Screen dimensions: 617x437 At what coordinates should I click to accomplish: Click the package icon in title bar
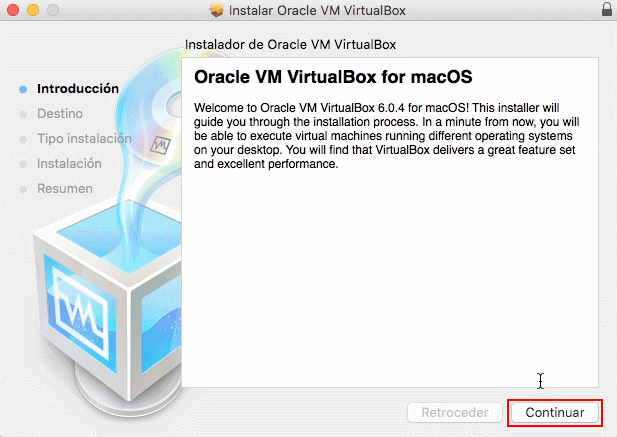pos(217,11)
